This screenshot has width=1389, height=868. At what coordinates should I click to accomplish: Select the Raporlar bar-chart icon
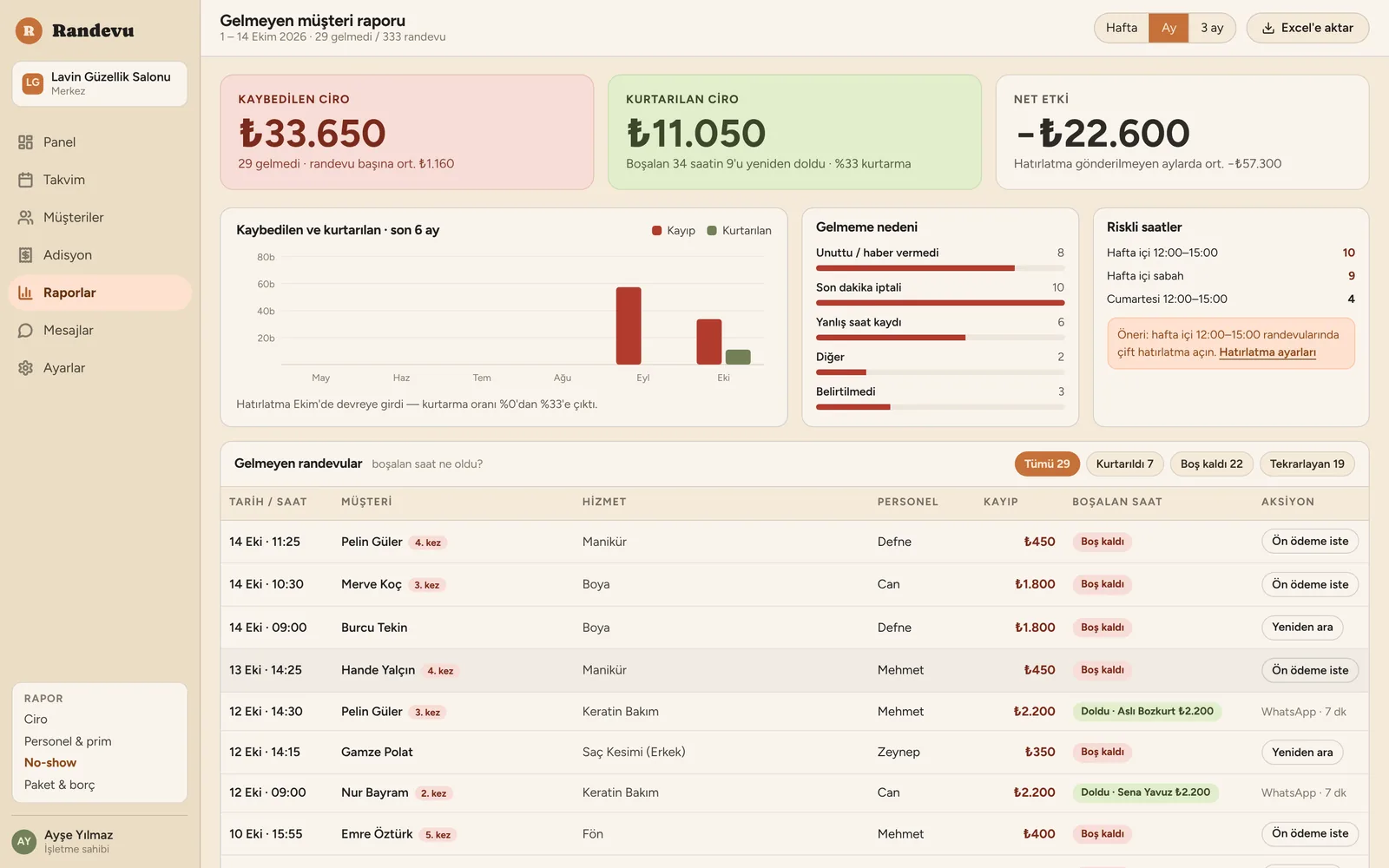(25, 293)
